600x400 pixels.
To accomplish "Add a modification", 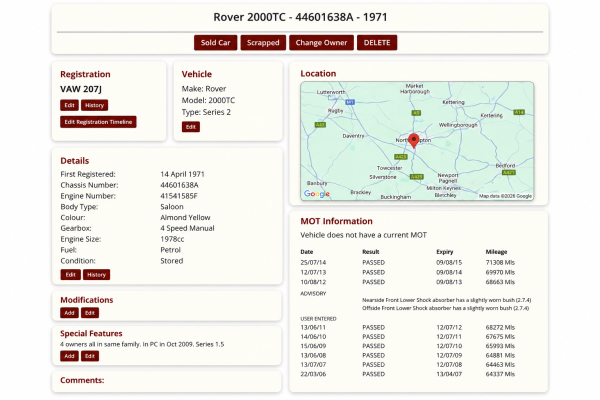I will pos(69,313).
